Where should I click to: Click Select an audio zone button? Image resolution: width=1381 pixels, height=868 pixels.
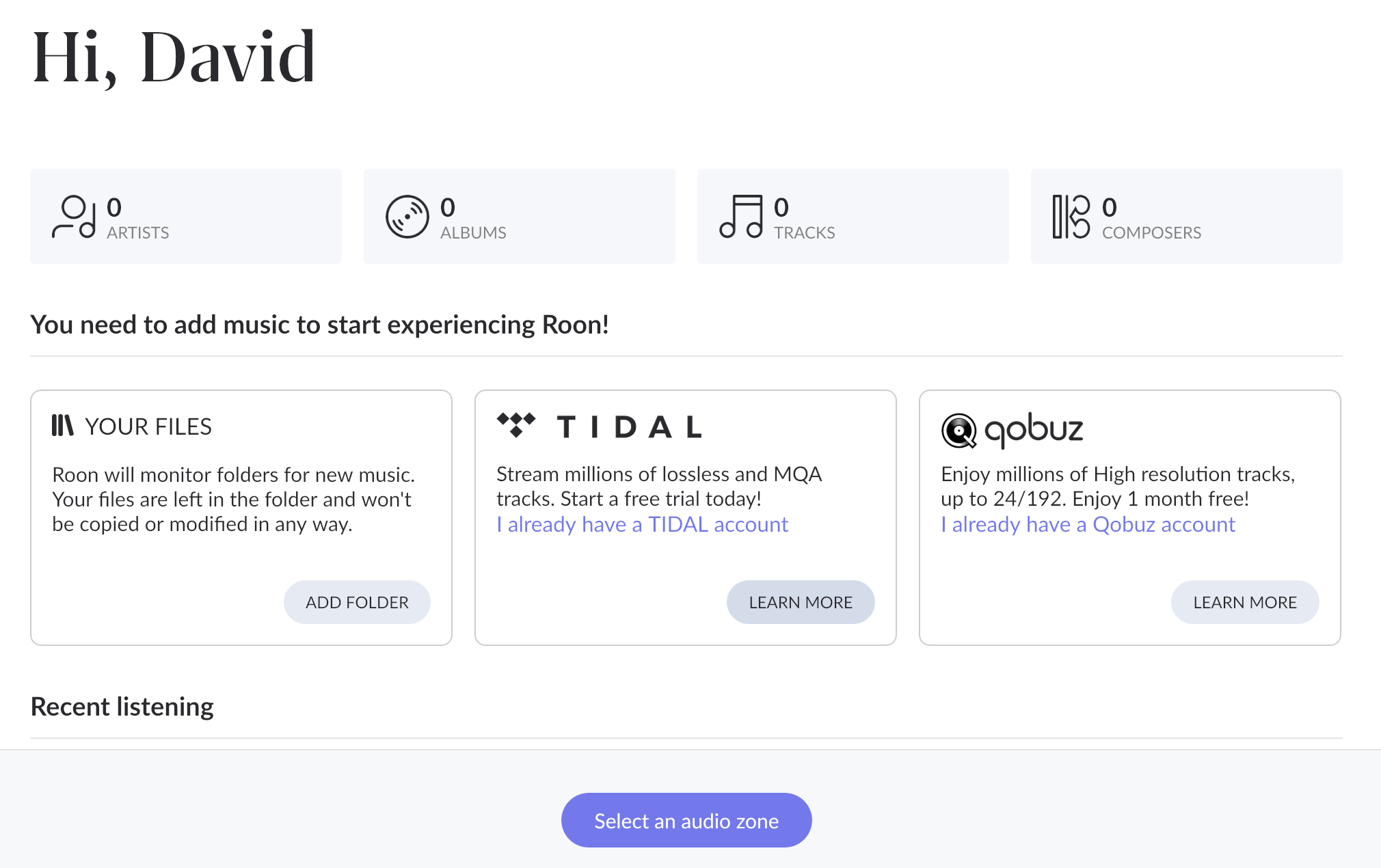[686, 820]
